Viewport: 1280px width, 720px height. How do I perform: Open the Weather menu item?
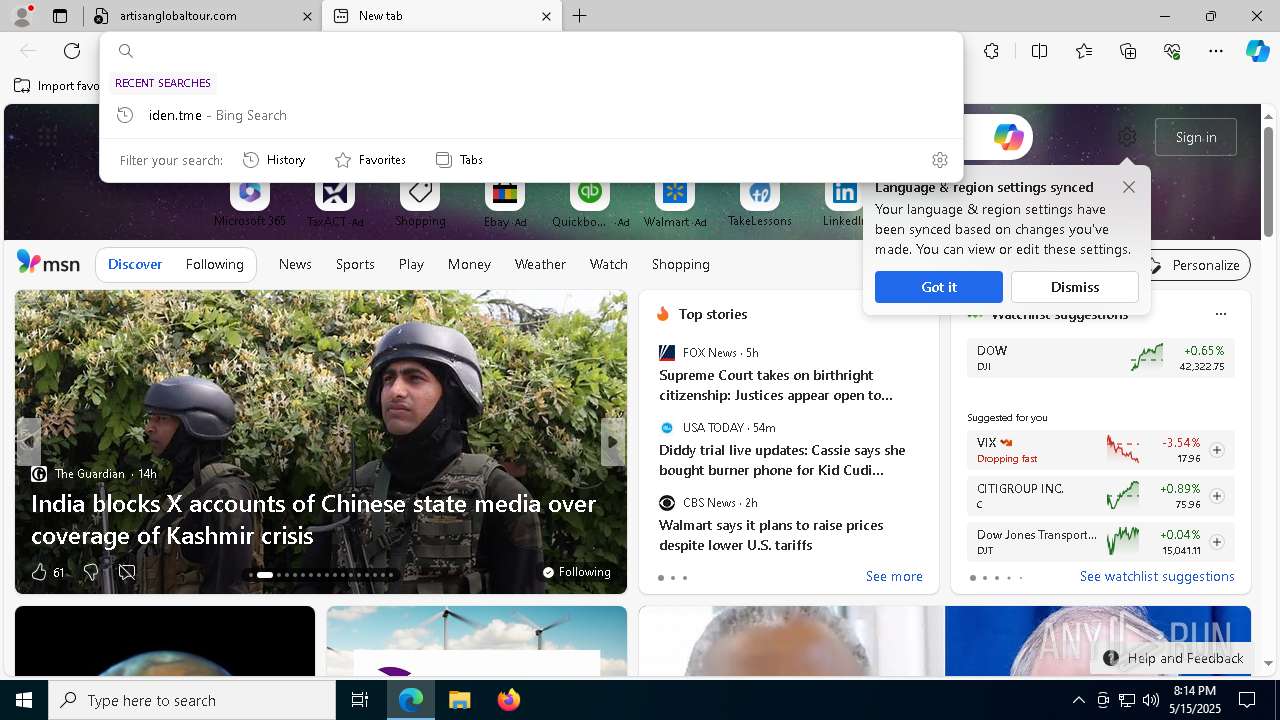click(540, 264)
